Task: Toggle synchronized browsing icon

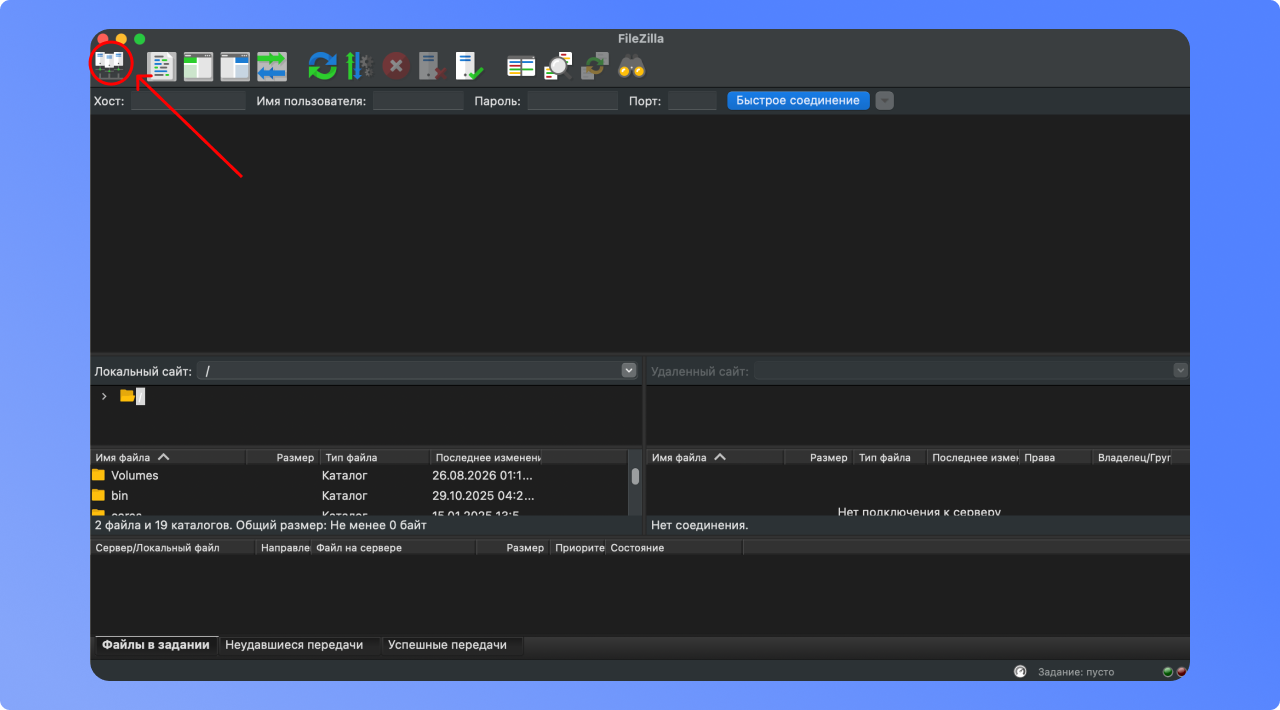Action: click(x=595, y=66)
